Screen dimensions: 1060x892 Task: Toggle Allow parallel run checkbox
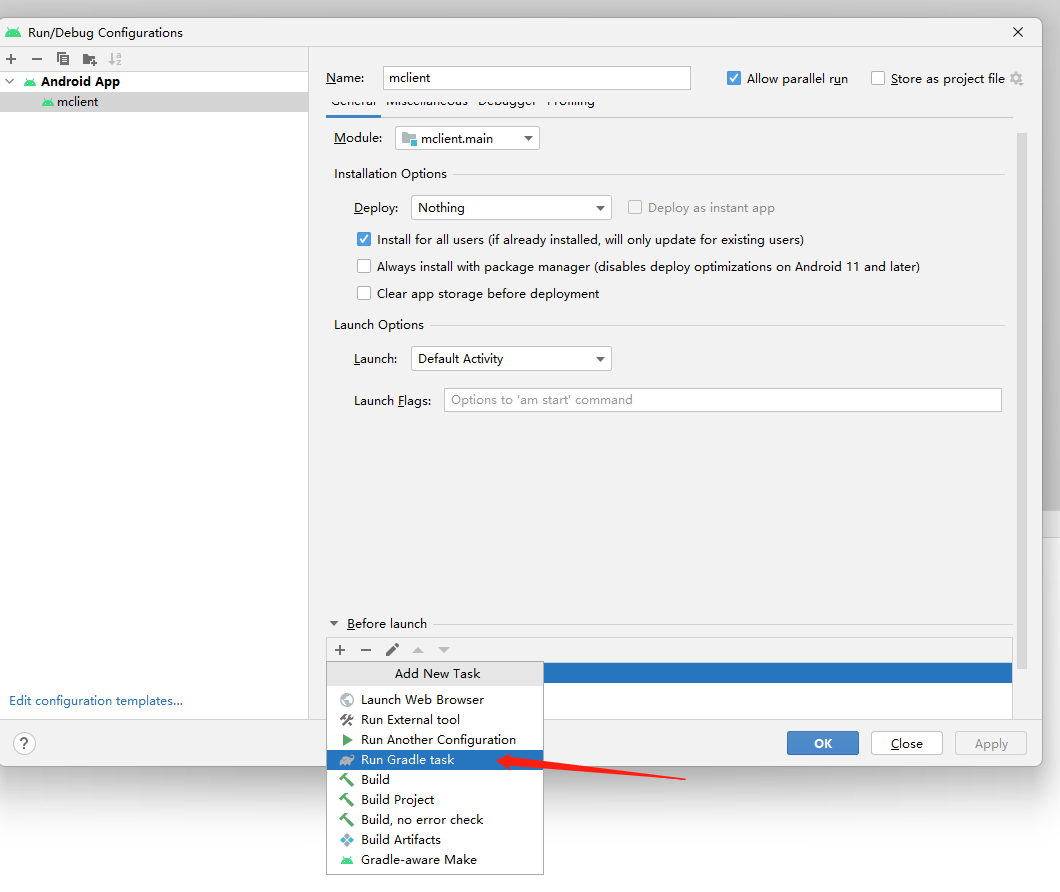pos(733,78)
